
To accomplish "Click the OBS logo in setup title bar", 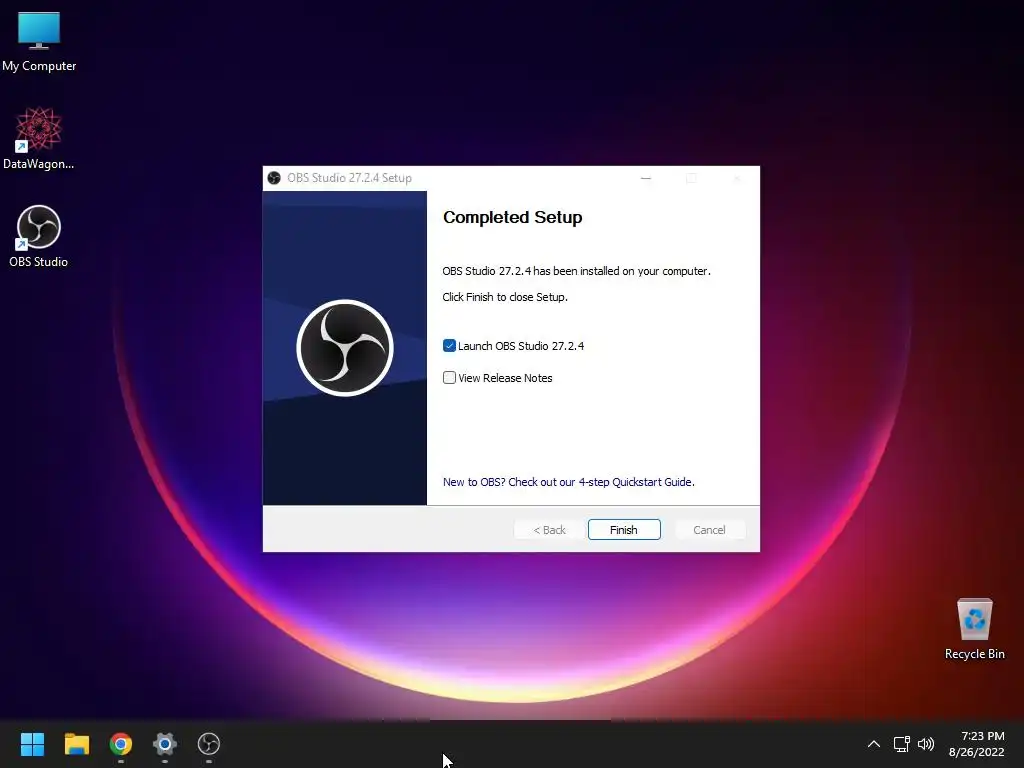I will click(274, 178).
